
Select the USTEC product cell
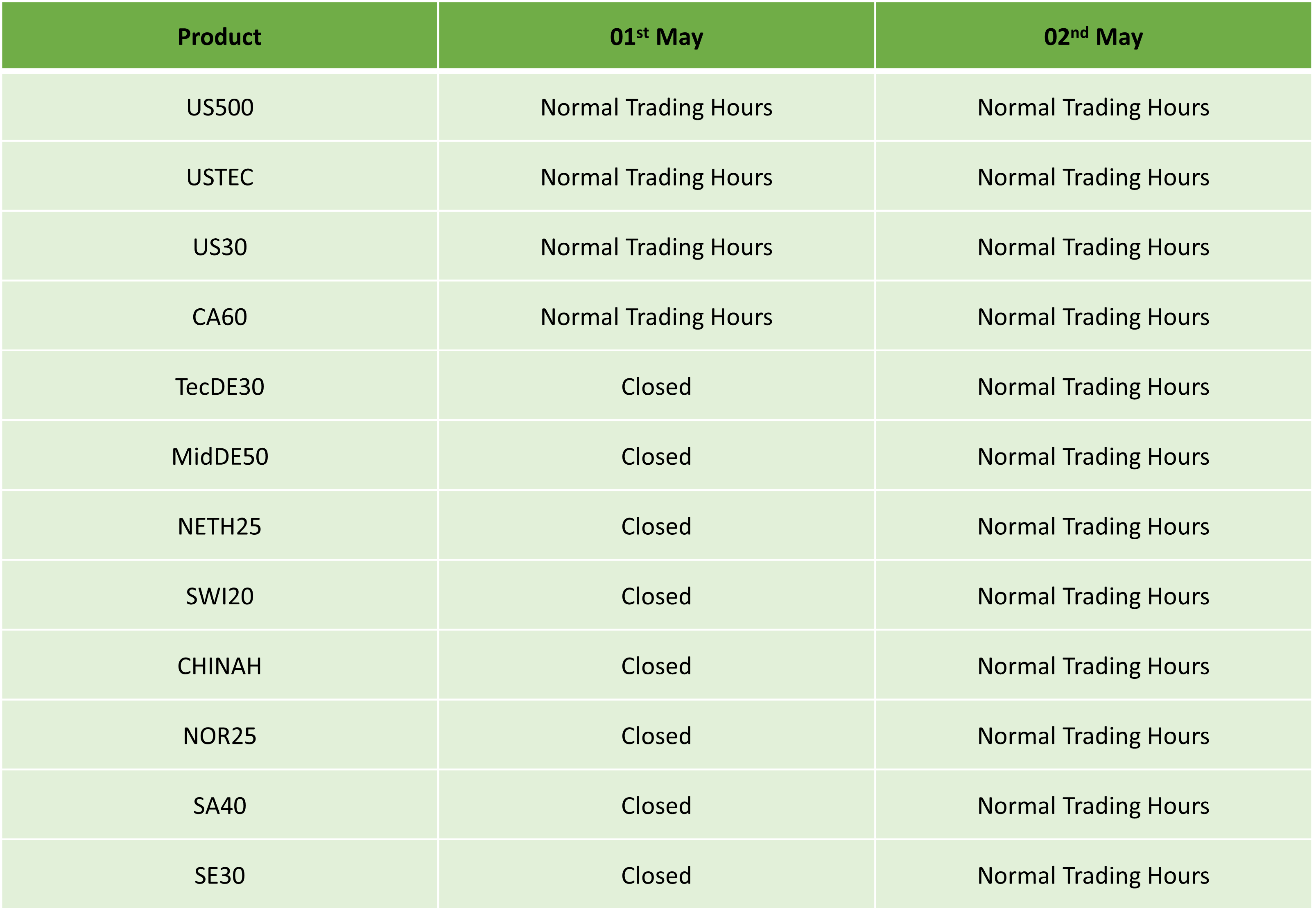pyautogui.click(x=220, y=177)
